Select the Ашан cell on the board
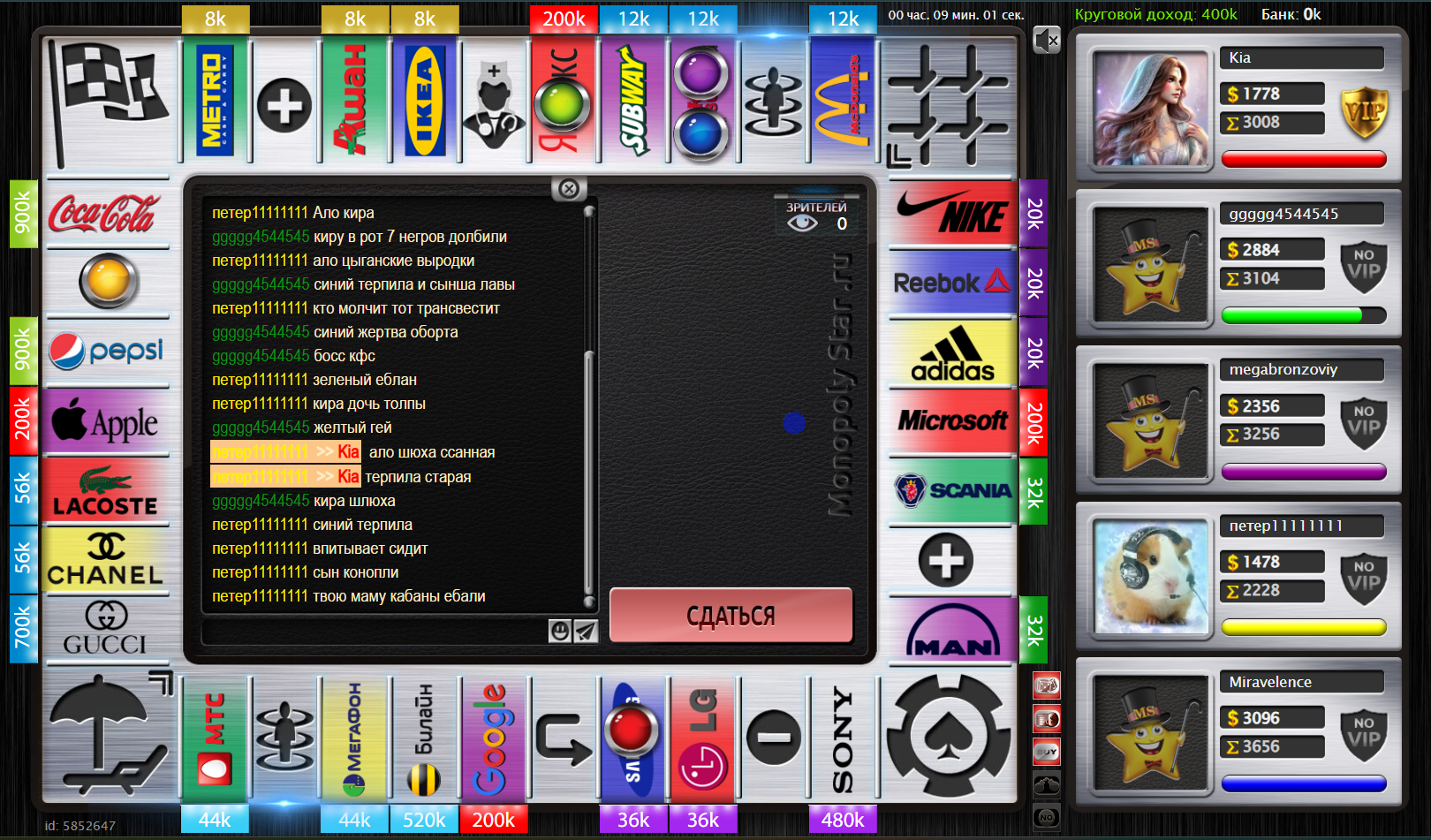This screenshot has width=1431, height=840. click(355, 100)
